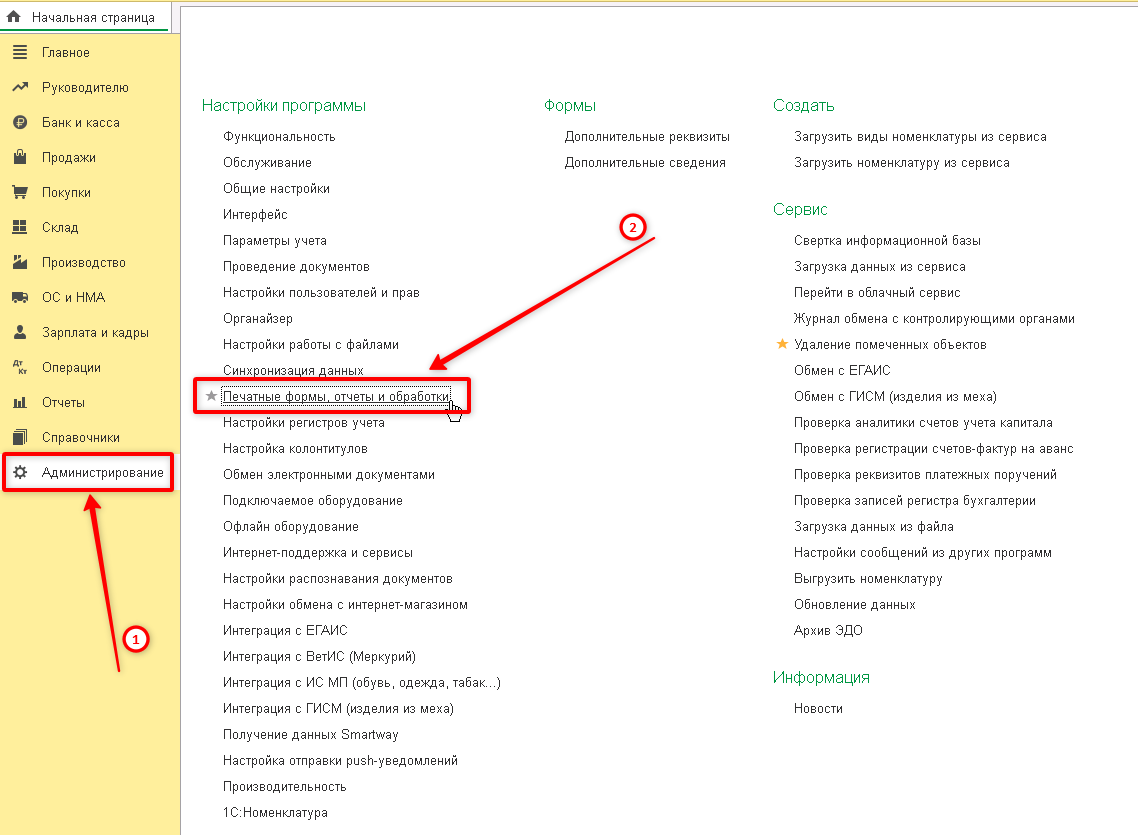The width and height of the screenshot is (1138, 835).
Task: Click the ОС и НМА truck icon
Action: pyautogui.click(x=20, y=297)
